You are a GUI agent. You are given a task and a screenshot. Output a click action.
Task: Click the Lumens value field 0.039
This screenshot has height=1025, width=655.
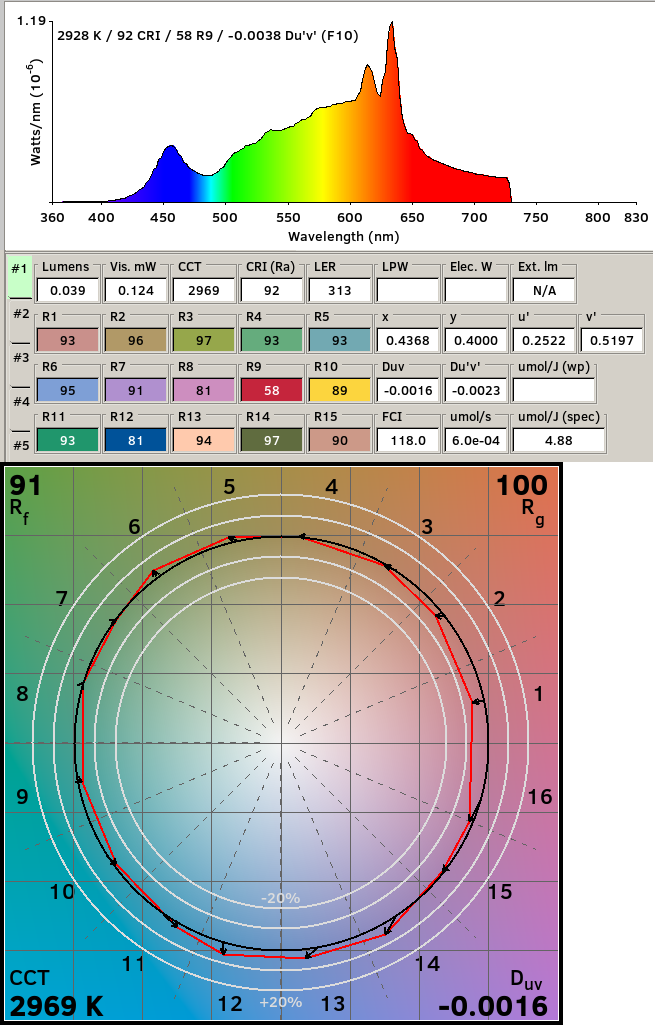tap(68, 290)
